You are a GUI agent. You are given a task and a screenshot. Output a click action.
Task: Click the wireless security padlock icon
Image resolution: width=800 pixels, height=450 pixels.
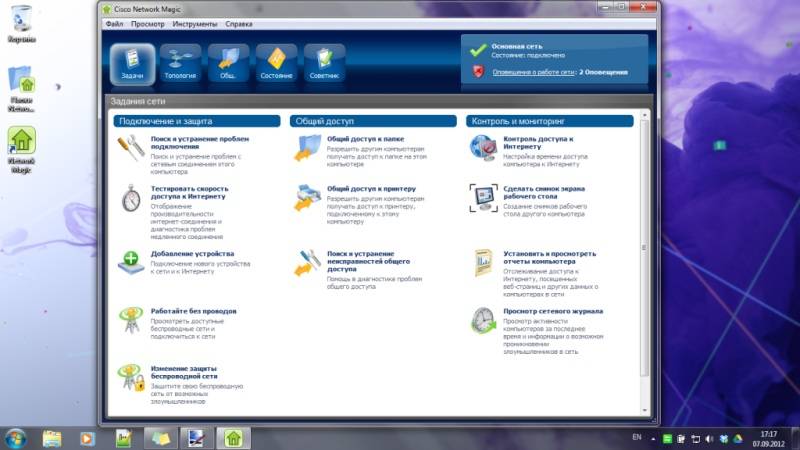click(131, 377)
